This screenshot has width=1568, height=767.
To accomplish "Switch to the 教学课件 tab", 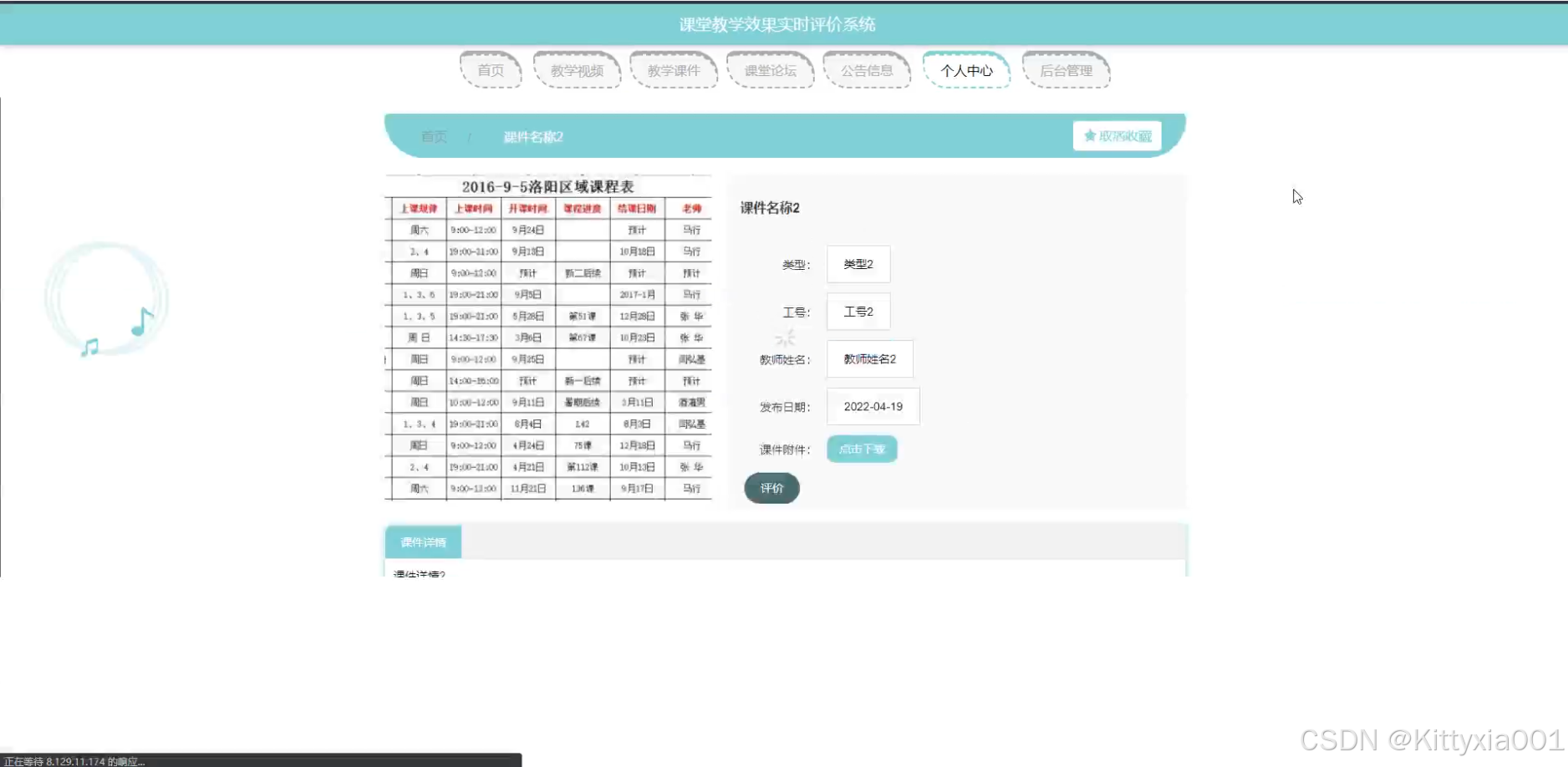I will click(x=674, y=70).
